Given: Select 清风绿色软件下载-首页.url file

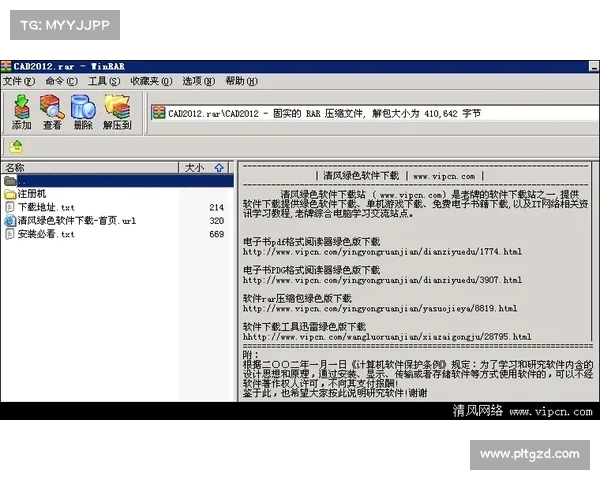Looking at the screenshot, I should [x=77, y=221].
